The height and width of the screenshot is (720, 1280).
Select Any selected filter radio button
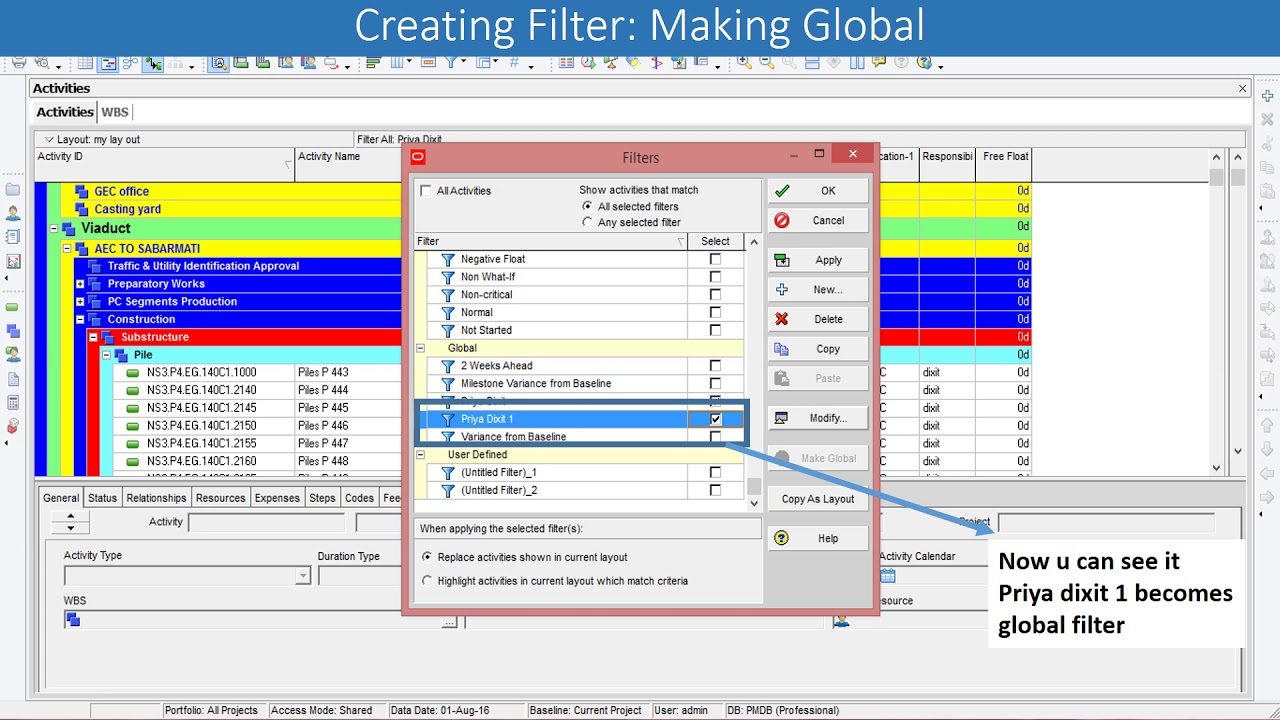pyautogui.click(x=587, y=222)
